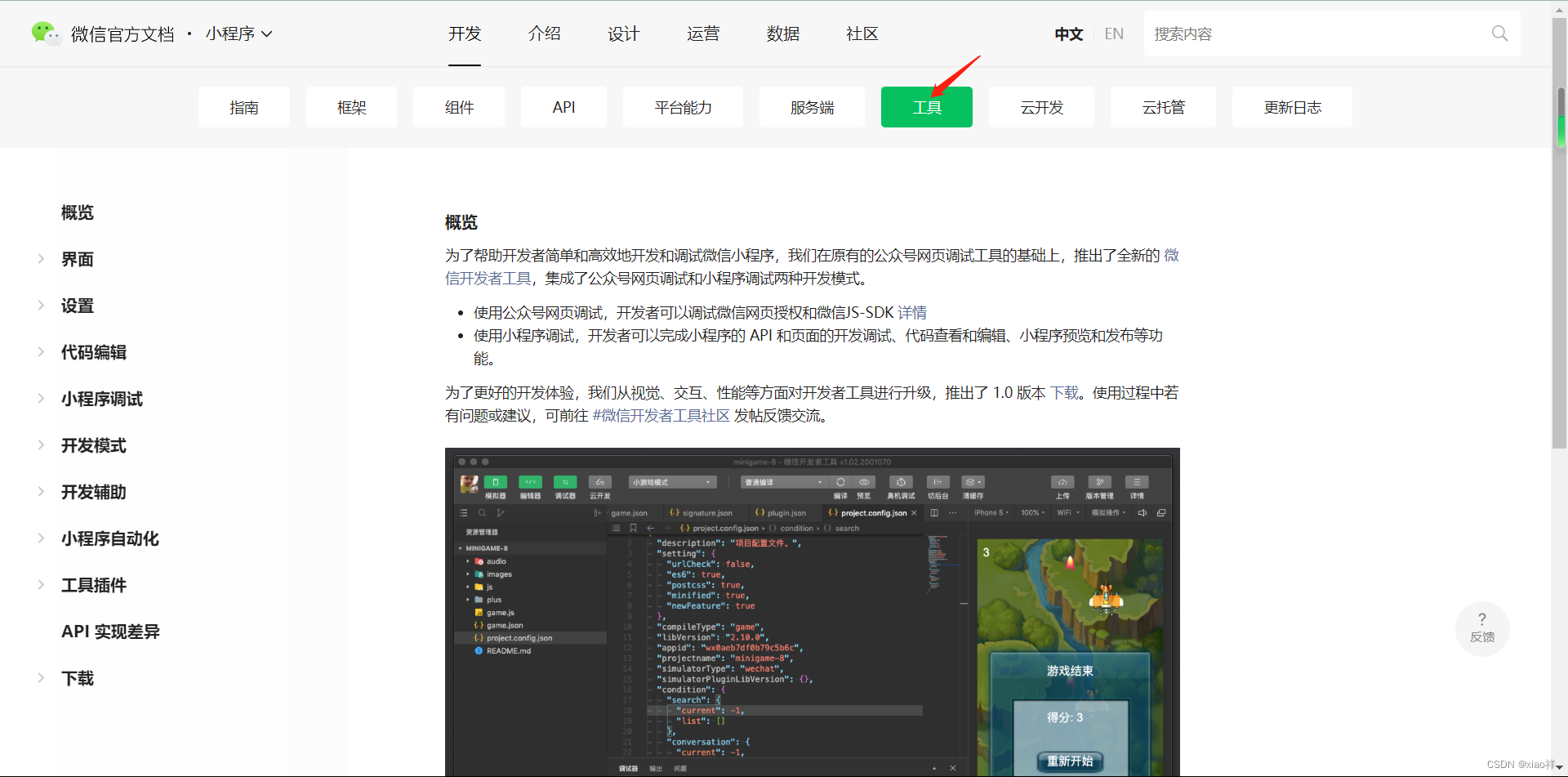Open the 编辑器 (Editor) panel icon

point(530,482)
